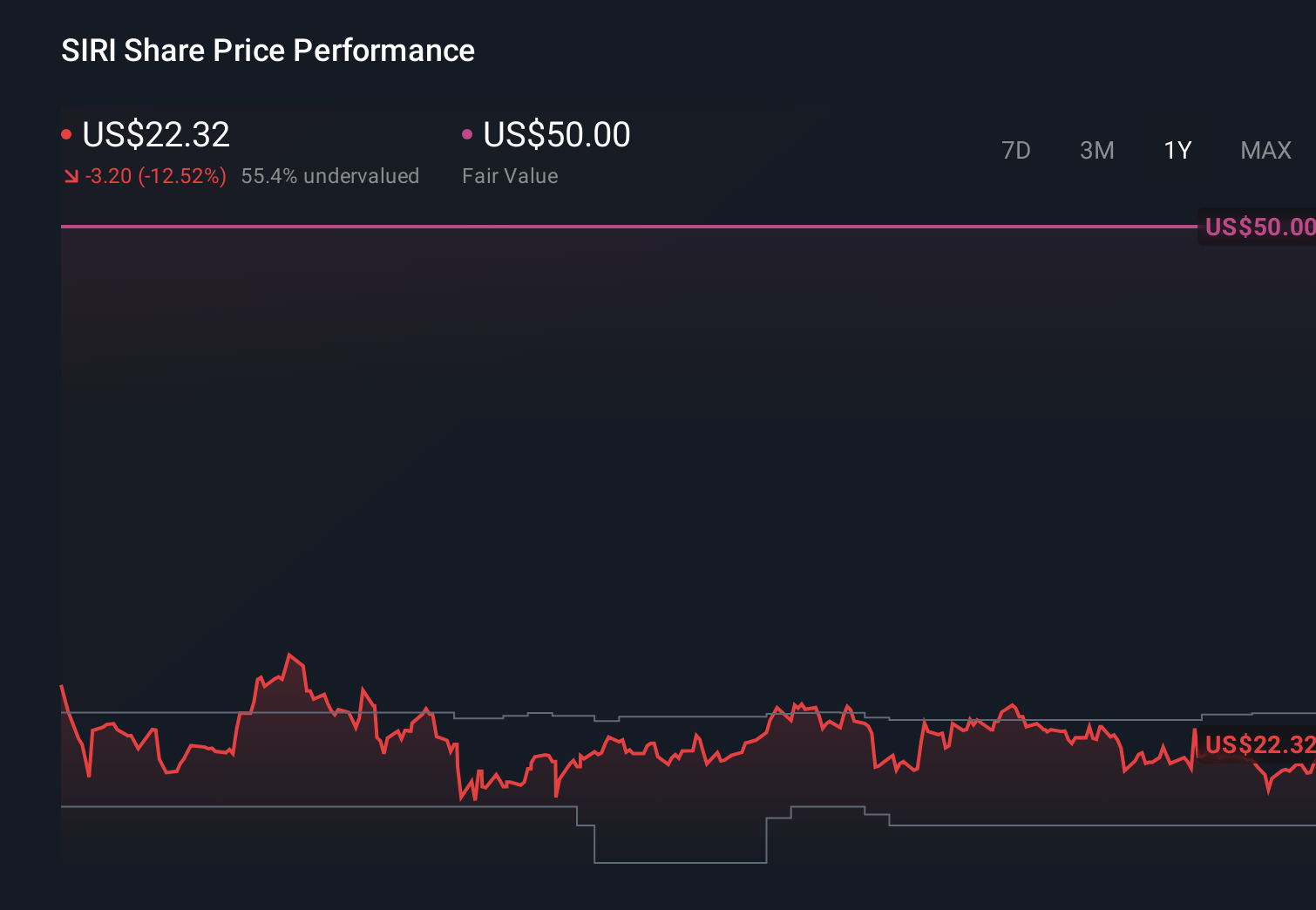
Task: Select the MAX time range
Action: coord(1265,150)
